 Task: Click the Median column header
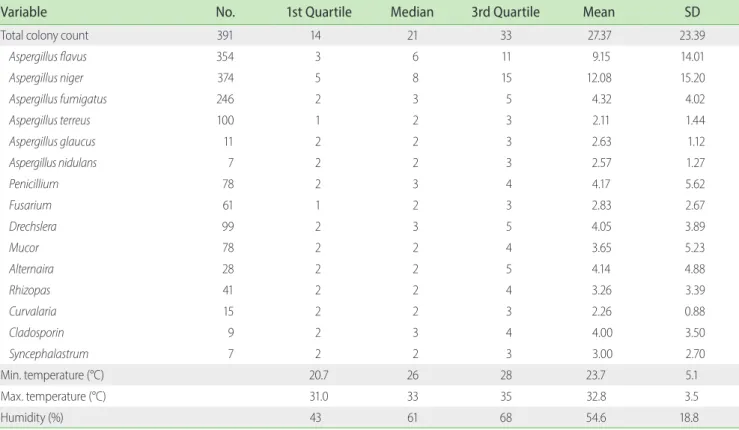click(412, 12)
